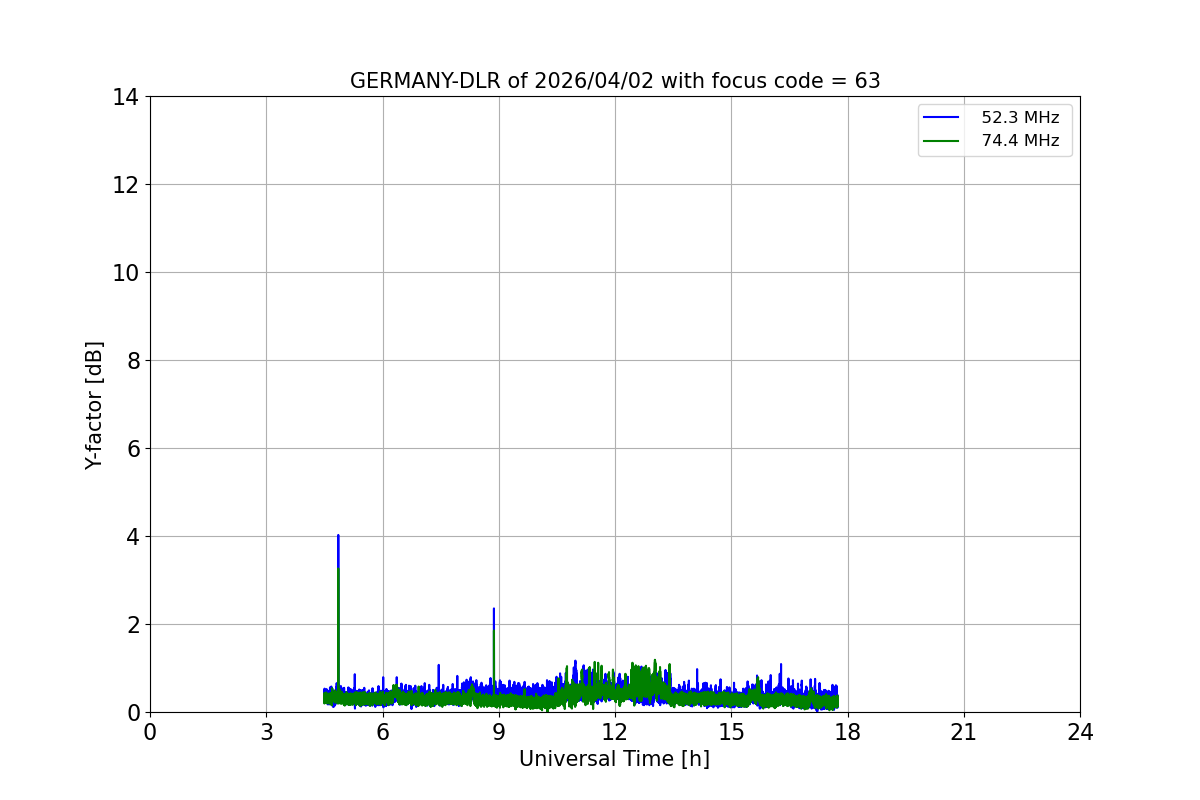Click the 'Y-factor [dB]' axis label
The height and width of the screenshot is (800, 1200).
94,405
